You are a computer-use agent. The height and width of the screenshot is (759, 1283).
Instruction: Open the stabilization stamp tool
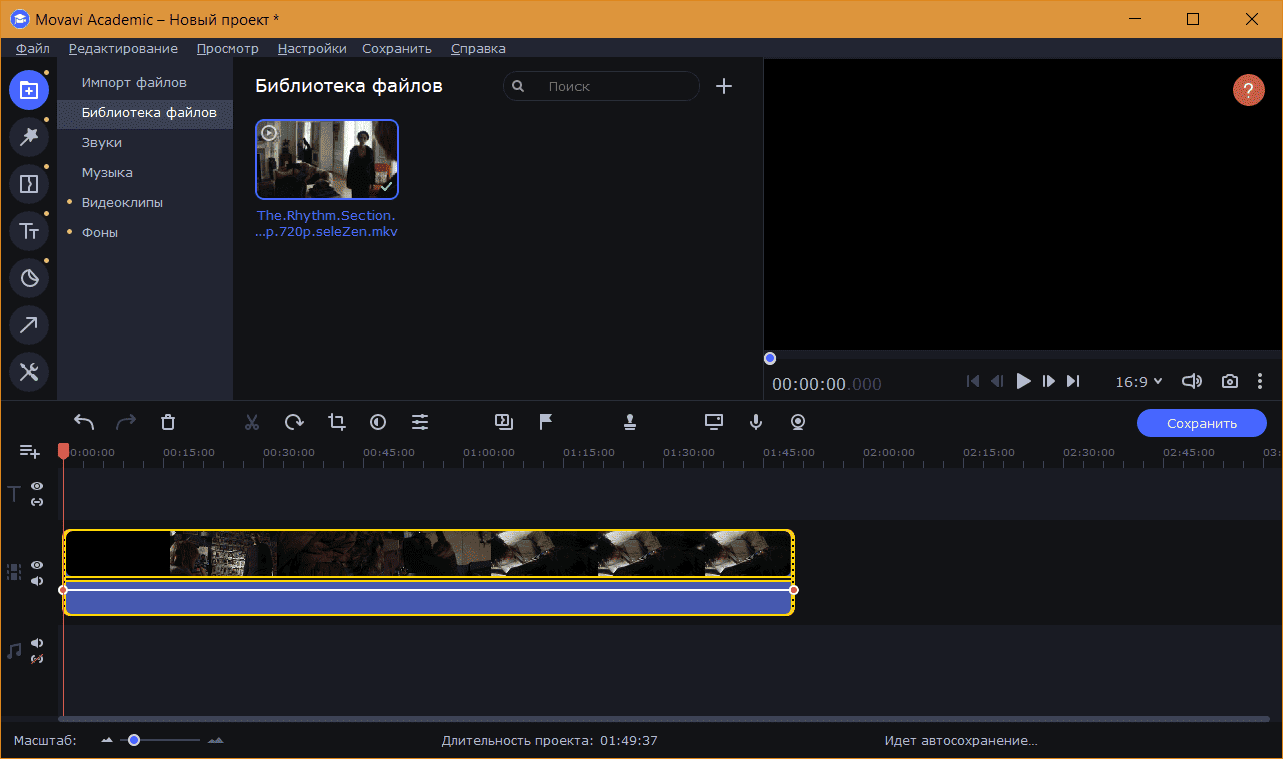[x=630, y=422]
